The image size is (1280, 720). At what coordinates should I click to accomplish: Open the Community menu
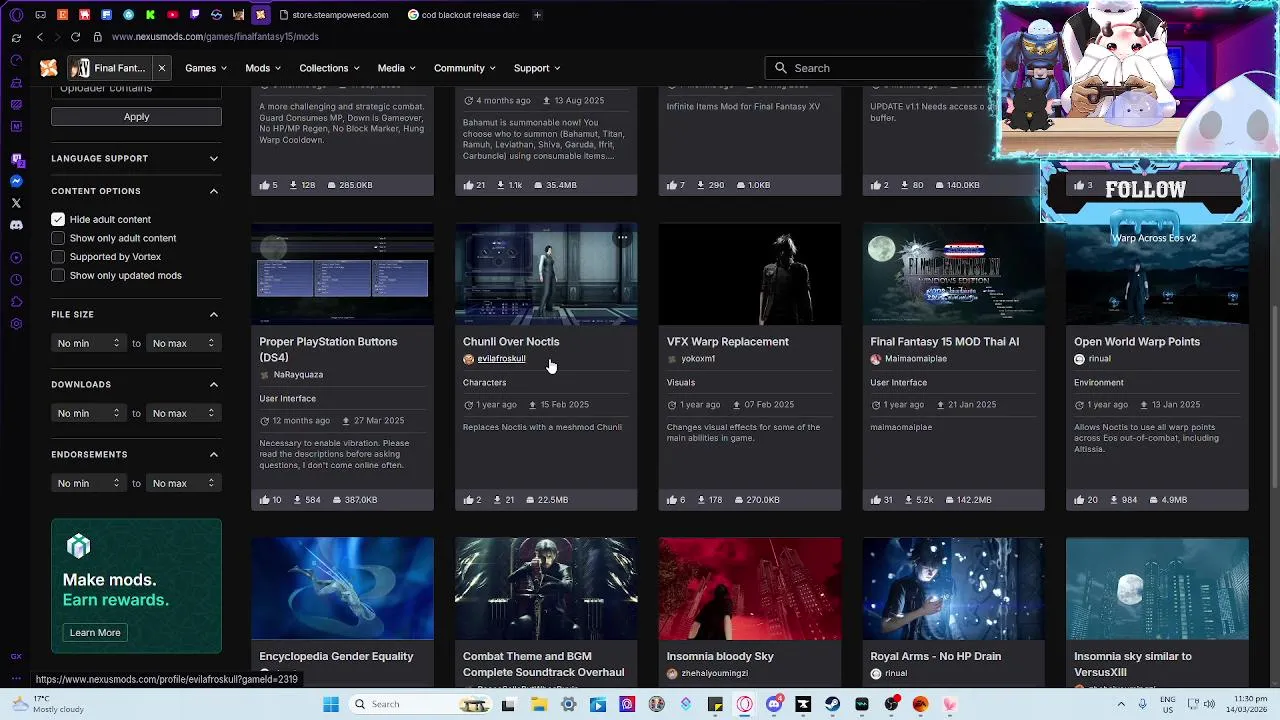[465, 68]
